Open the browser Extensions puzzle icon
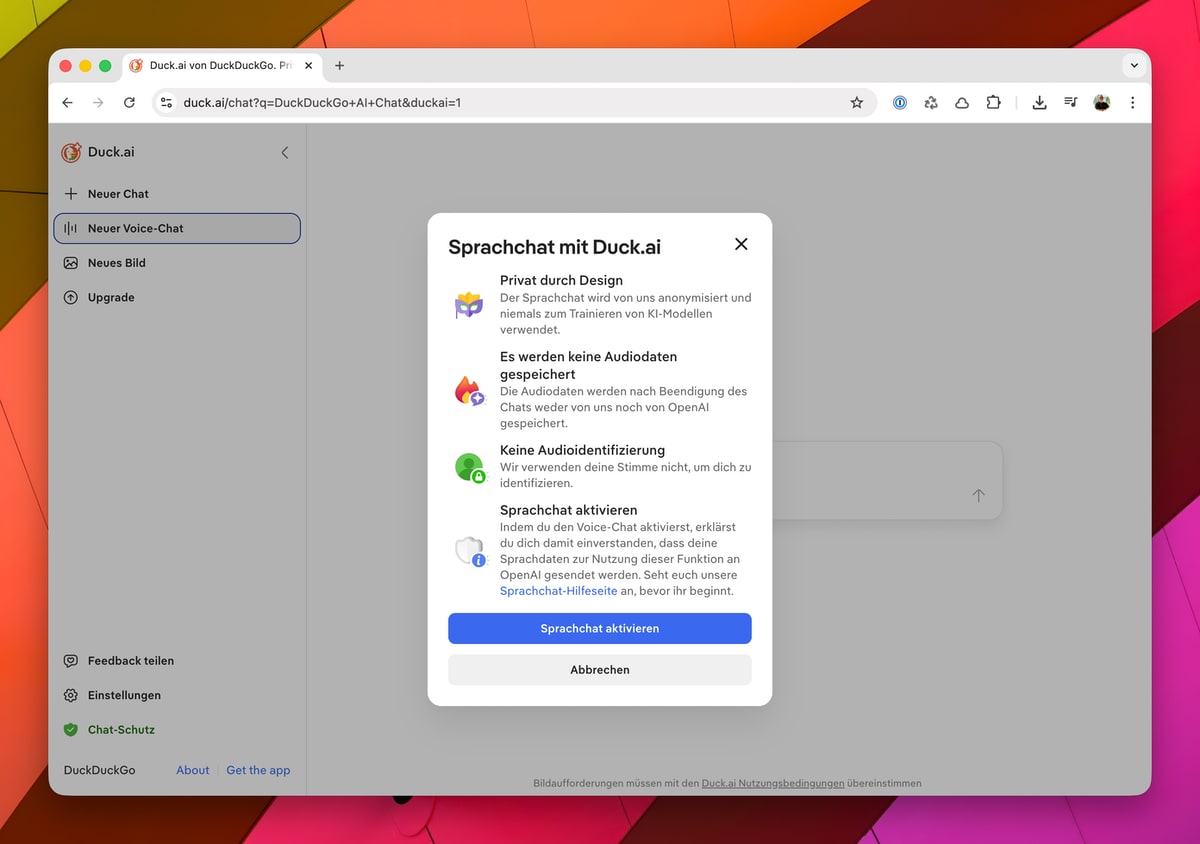The height and width of the screenshot is (844, 1200). 993,102
